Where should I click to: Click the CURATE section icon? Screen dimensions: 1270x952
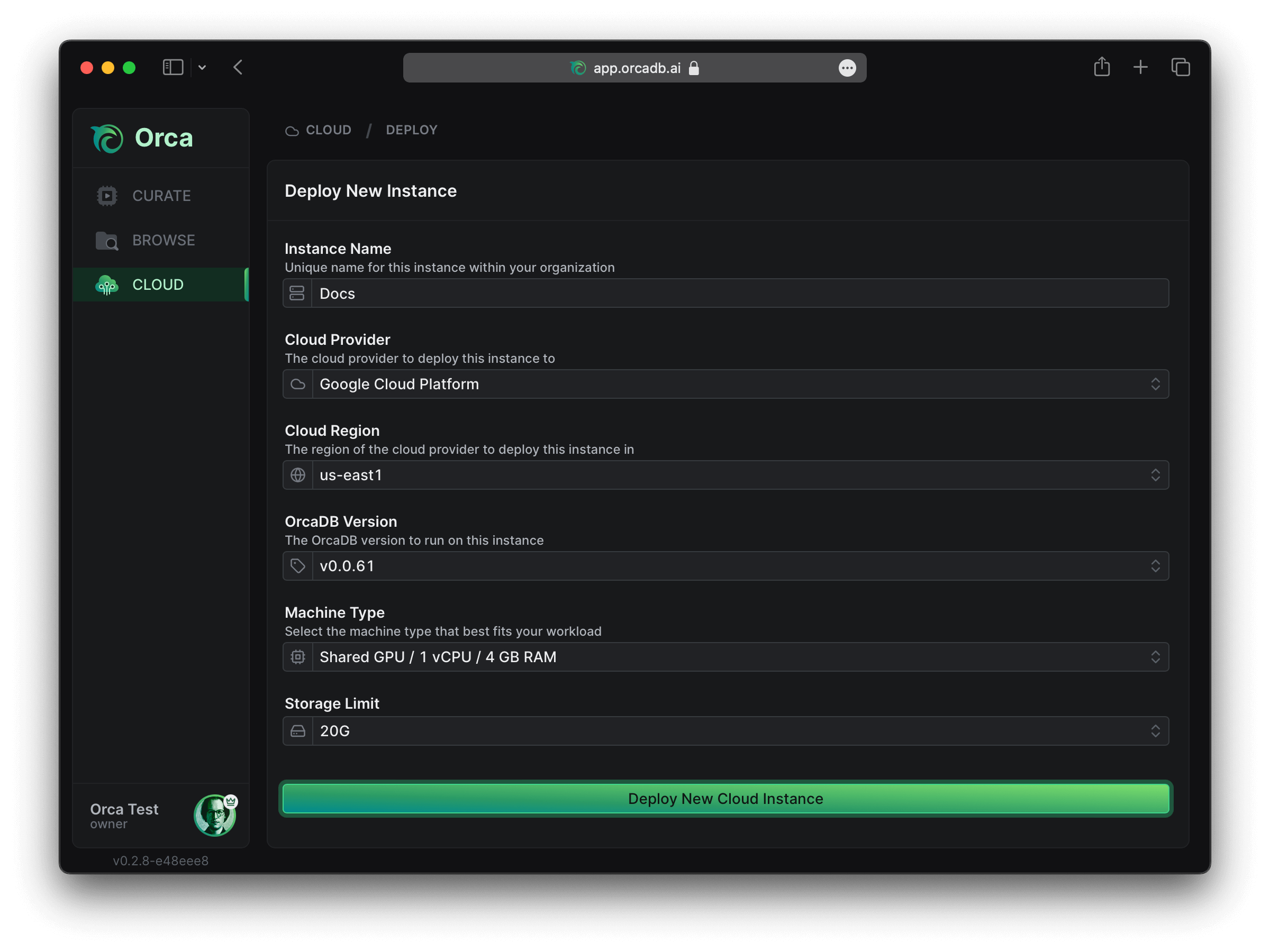pyautogui.click(x=107, y=195)
